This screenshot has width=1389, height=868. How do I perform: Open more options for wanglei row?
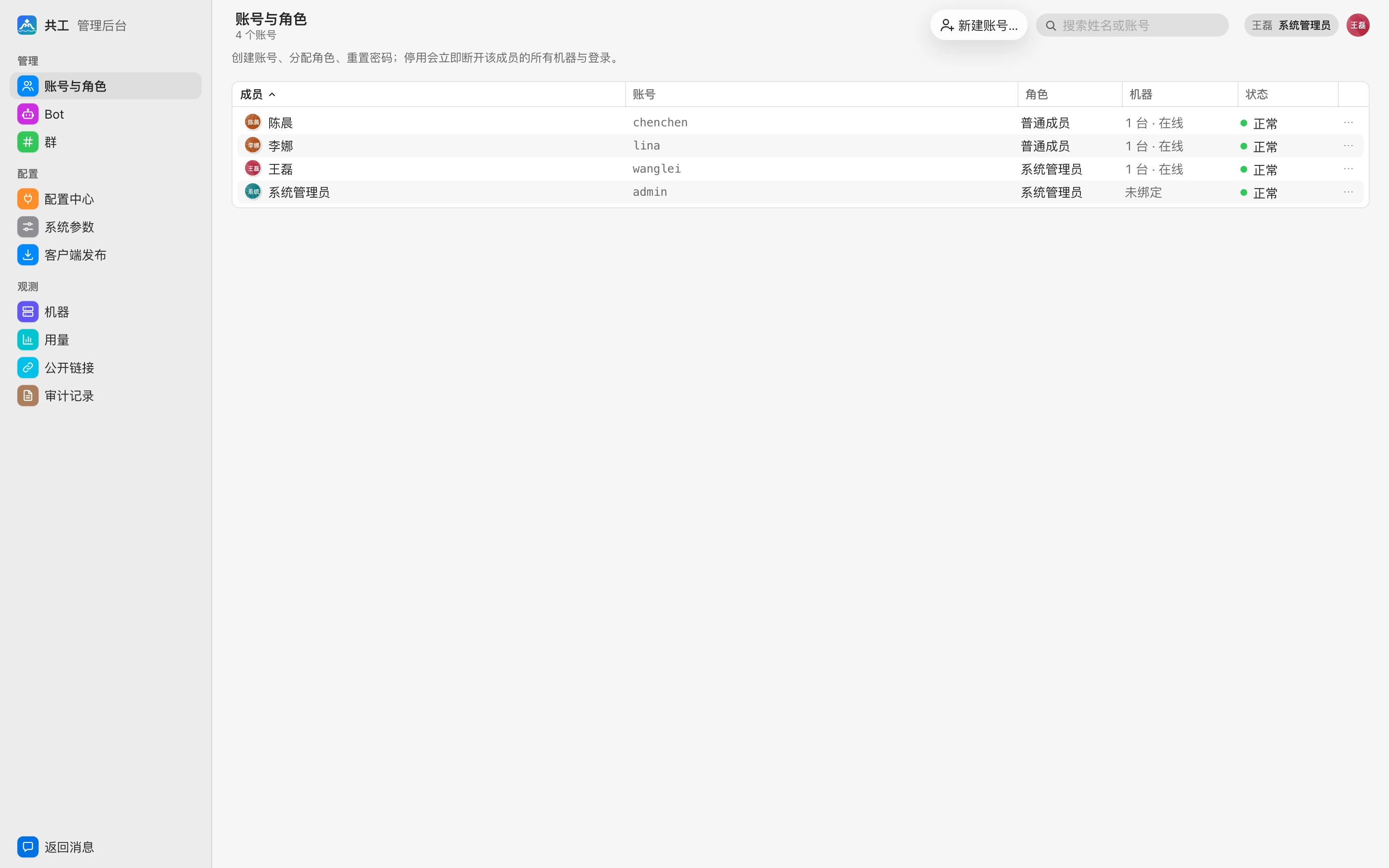pos(1348,169)
